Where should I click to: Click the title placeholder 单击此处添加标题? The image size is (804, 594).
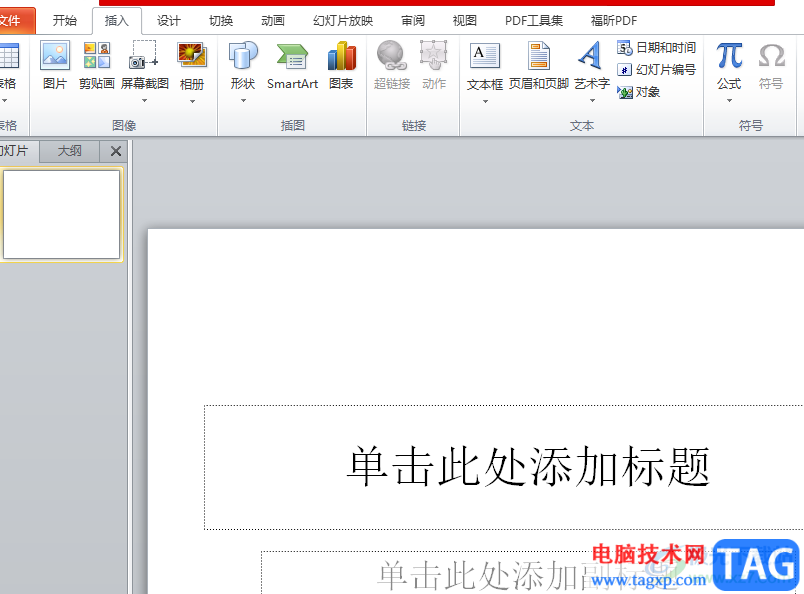point(504,467)
